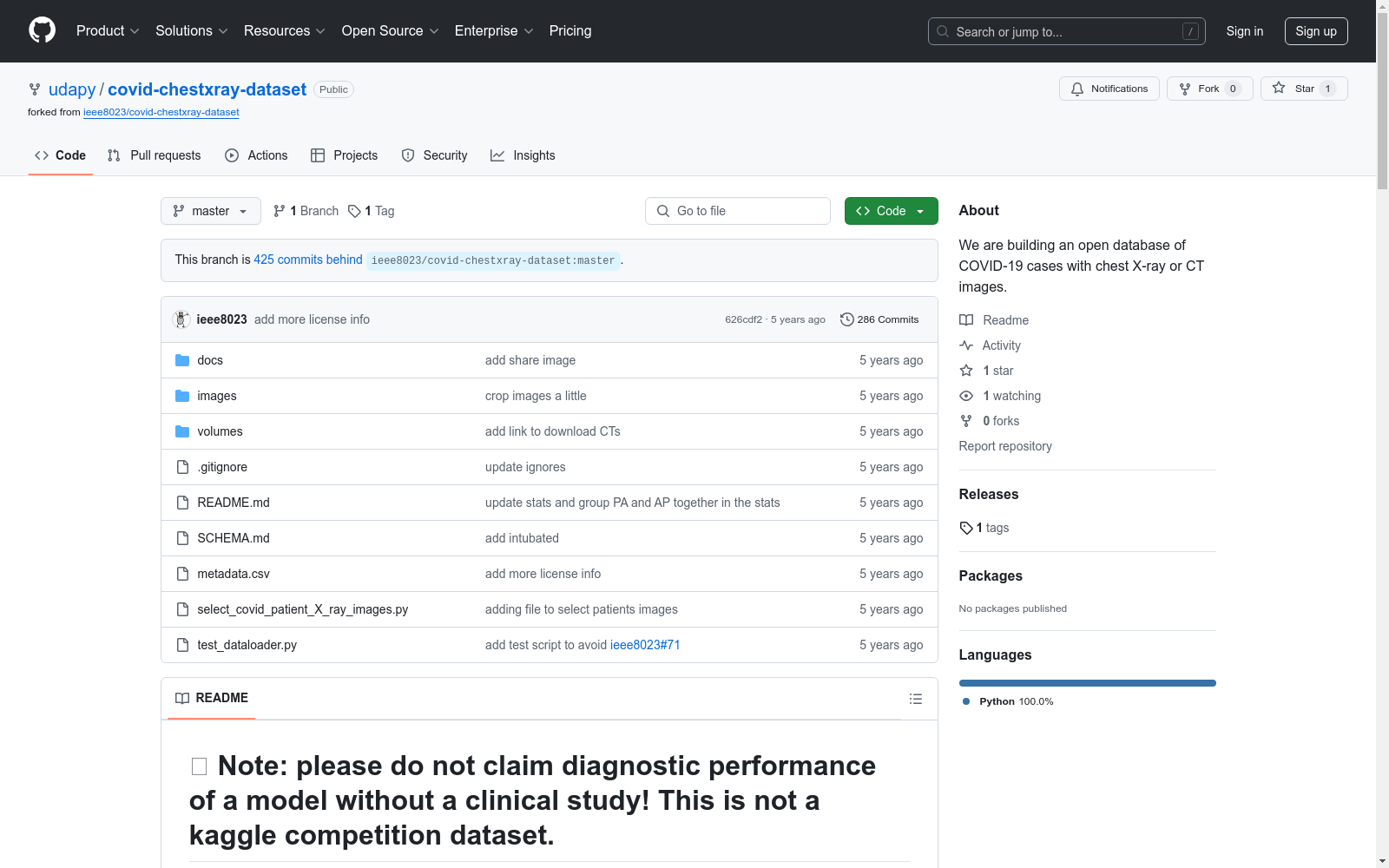Screen dimensions: 1389x868
Task: Click the branch icon next to 1 Branch
Action: [x=280, y=211]
